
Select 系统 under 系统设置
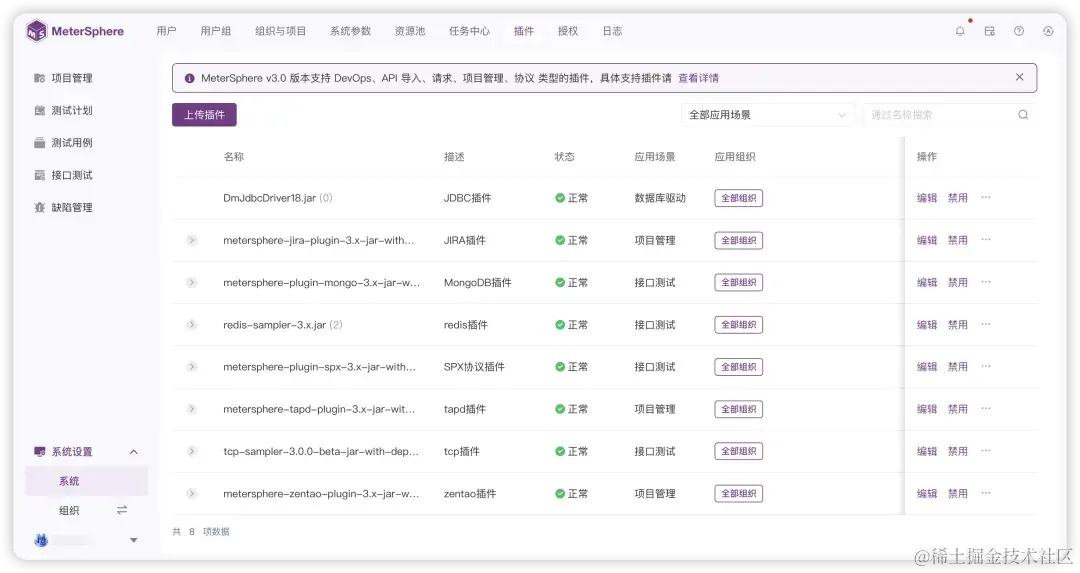86,481
